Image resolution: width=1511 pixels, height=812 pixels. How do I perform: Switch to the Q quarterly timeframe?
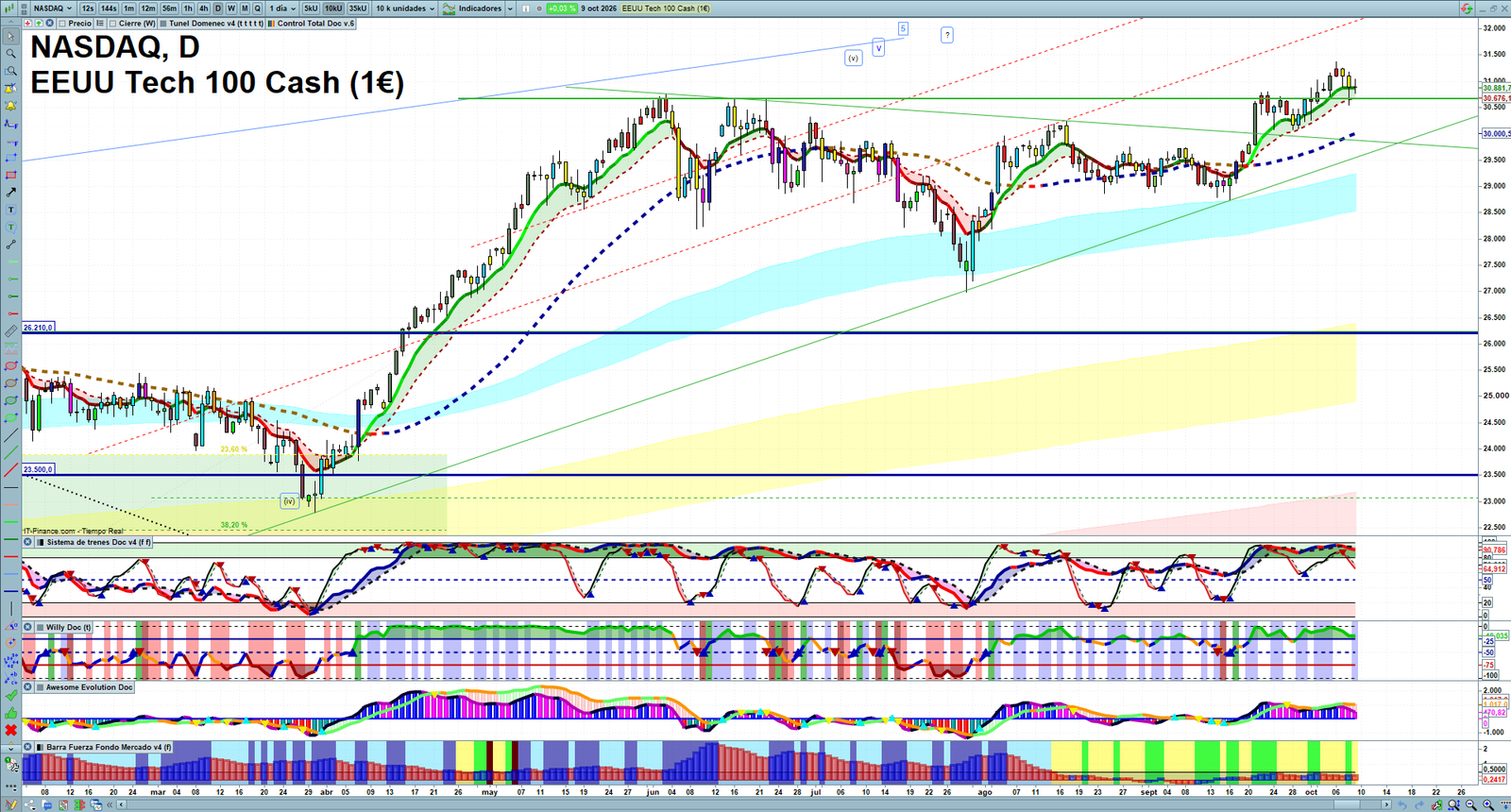click(x=257, y=8)
